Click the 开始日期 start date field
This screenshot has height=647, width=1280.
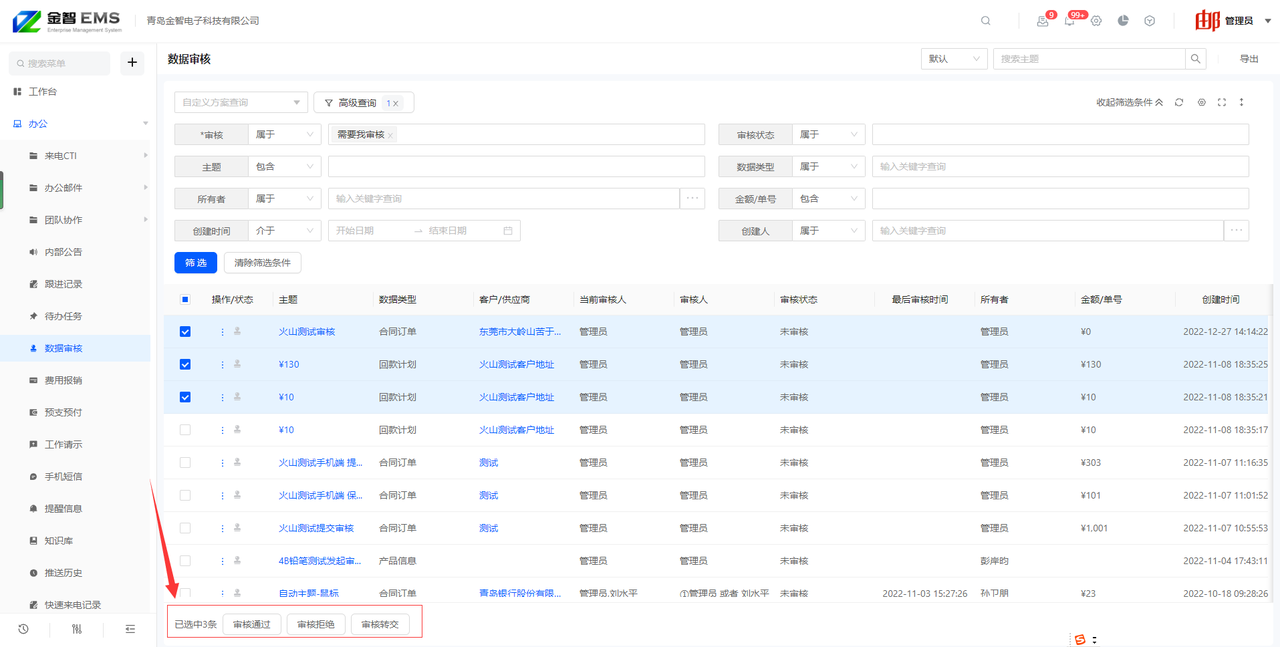pos(370,231)
